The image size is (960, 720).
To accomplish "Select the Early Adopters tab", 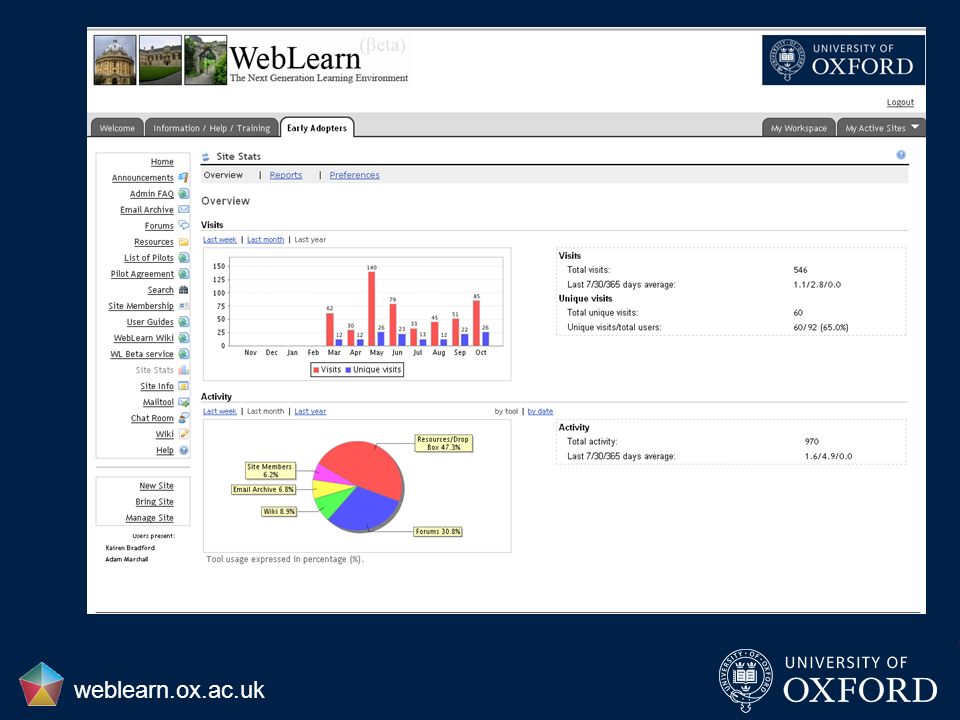I will [317, 127].
